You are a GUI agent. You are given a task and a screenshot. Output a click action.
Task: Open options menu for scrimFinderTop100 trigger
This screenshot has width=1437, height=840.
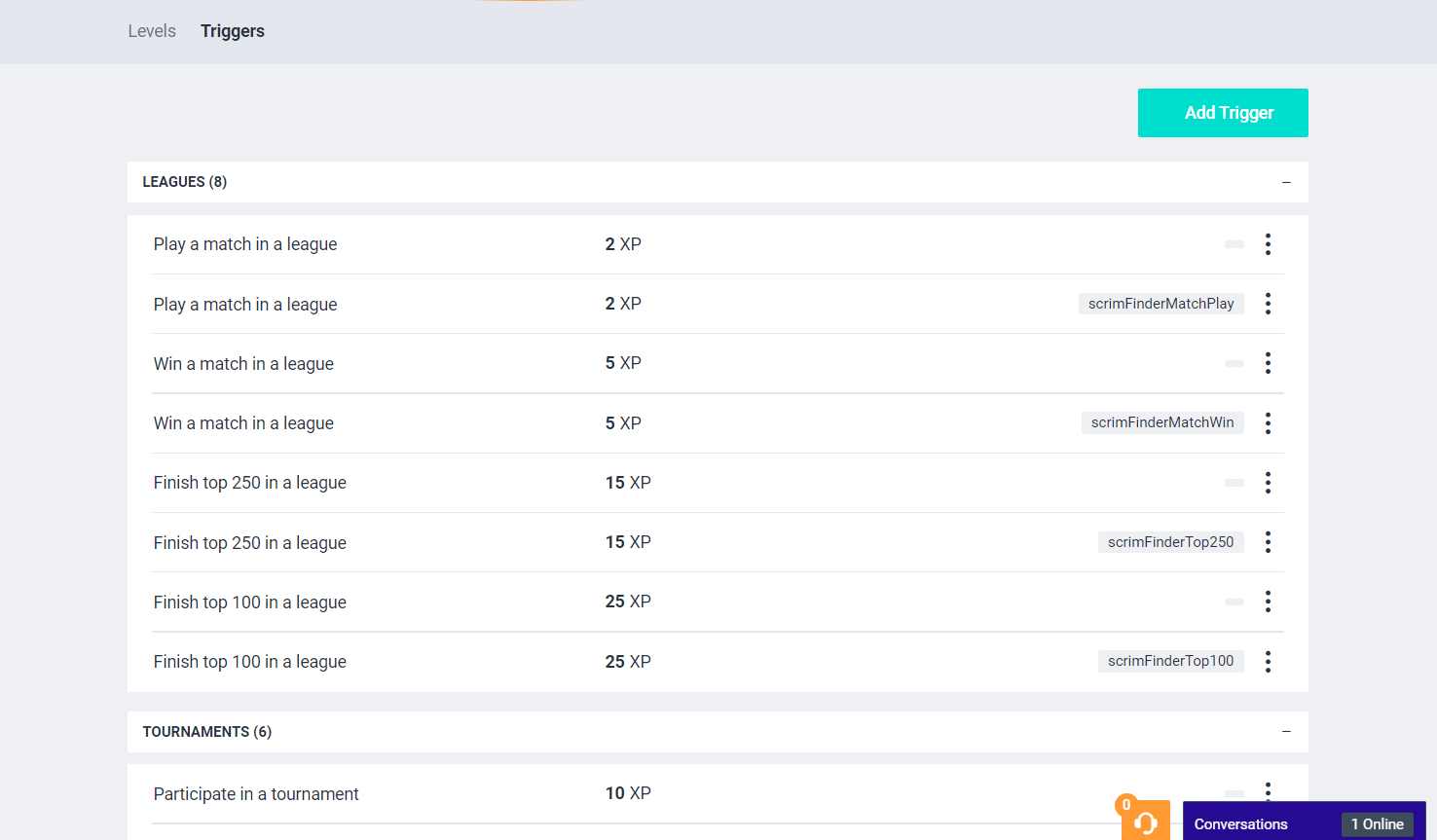tap(1268, 662)
